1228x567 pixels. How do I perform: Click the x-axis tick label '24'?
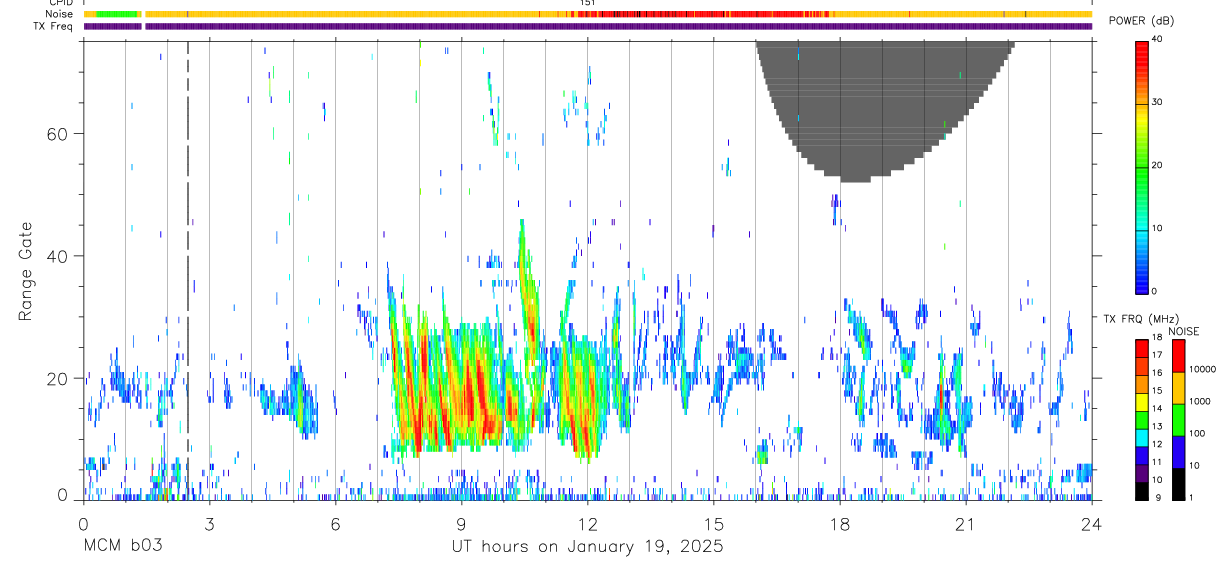1092,523
